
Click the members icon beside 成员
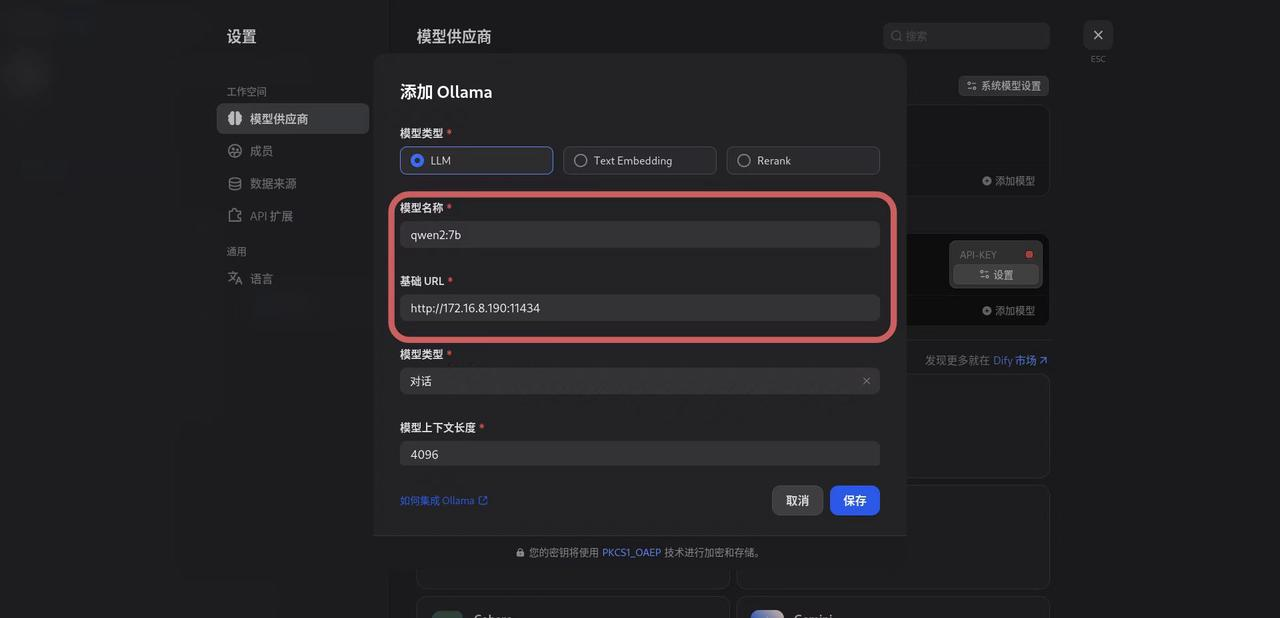[x=235, y=151]
